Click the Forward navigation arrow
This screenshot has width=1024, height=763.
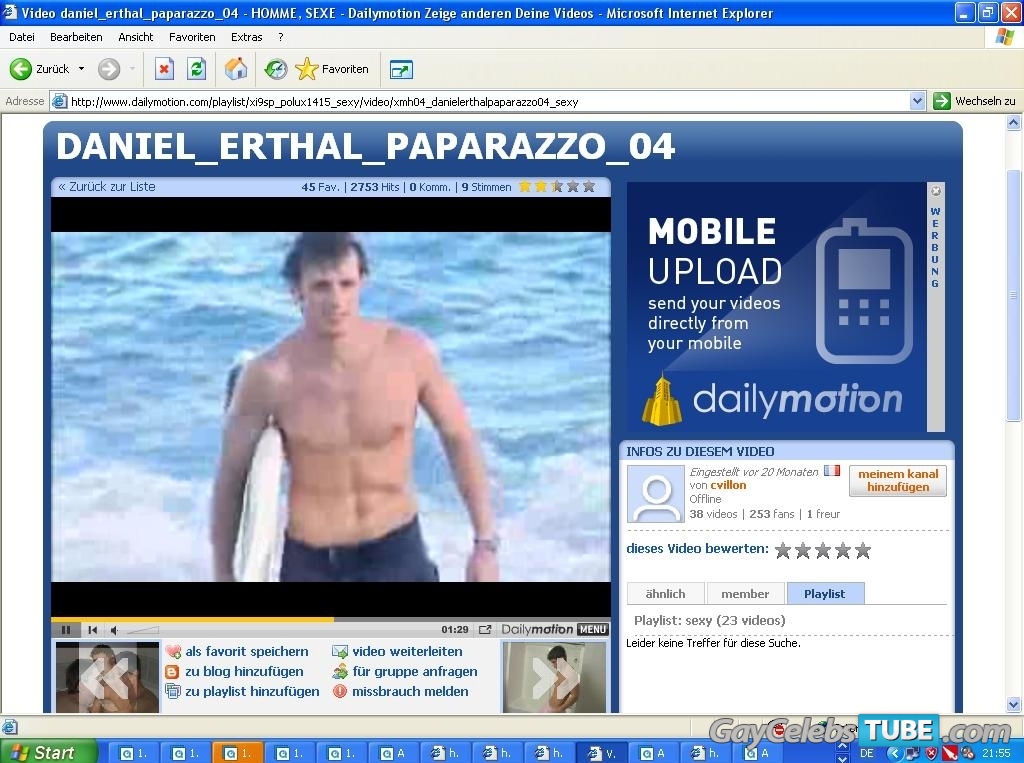click(x=109, y=69)
